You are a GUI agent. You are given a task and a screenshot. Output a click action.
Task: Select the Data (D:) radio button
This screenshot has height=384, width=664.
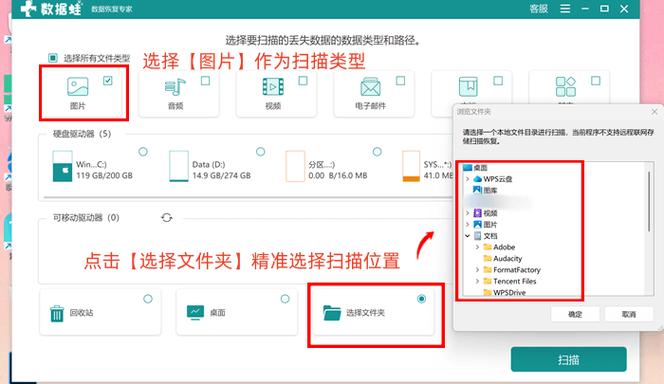[x=260, y=152]
